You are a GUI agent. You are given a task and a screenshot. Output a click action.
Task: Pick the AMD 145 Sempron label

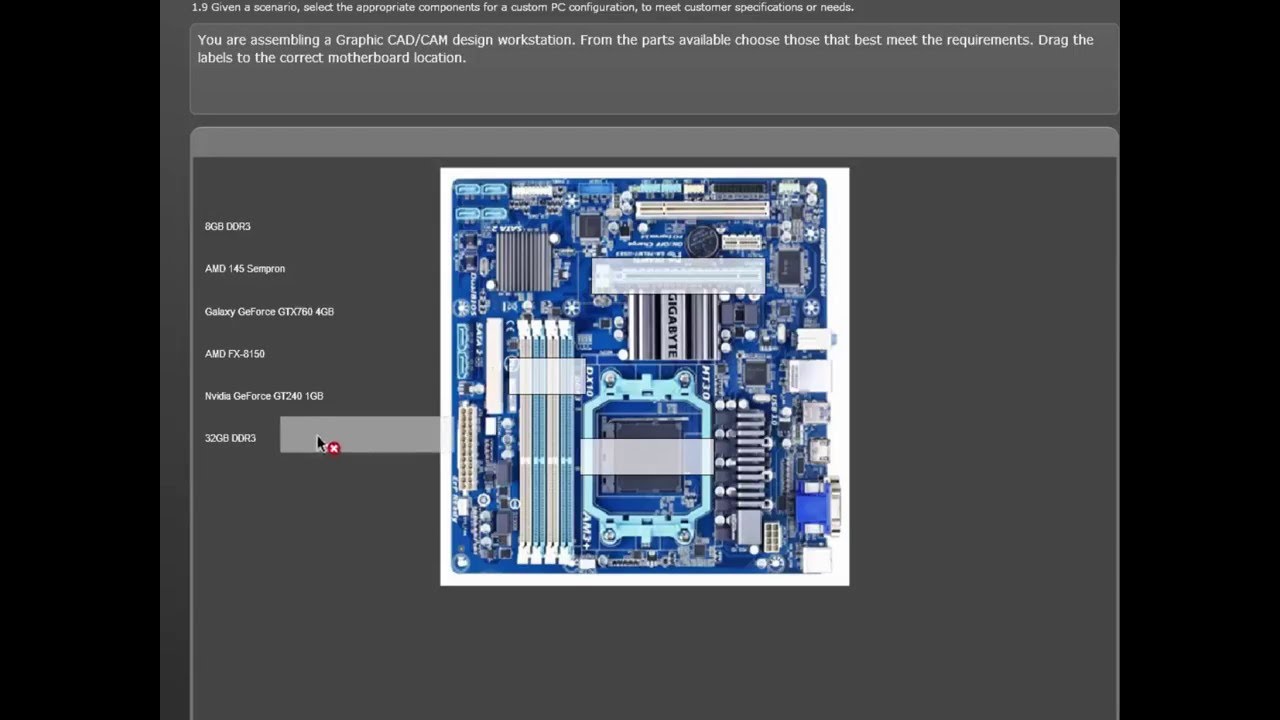point(245,269)
